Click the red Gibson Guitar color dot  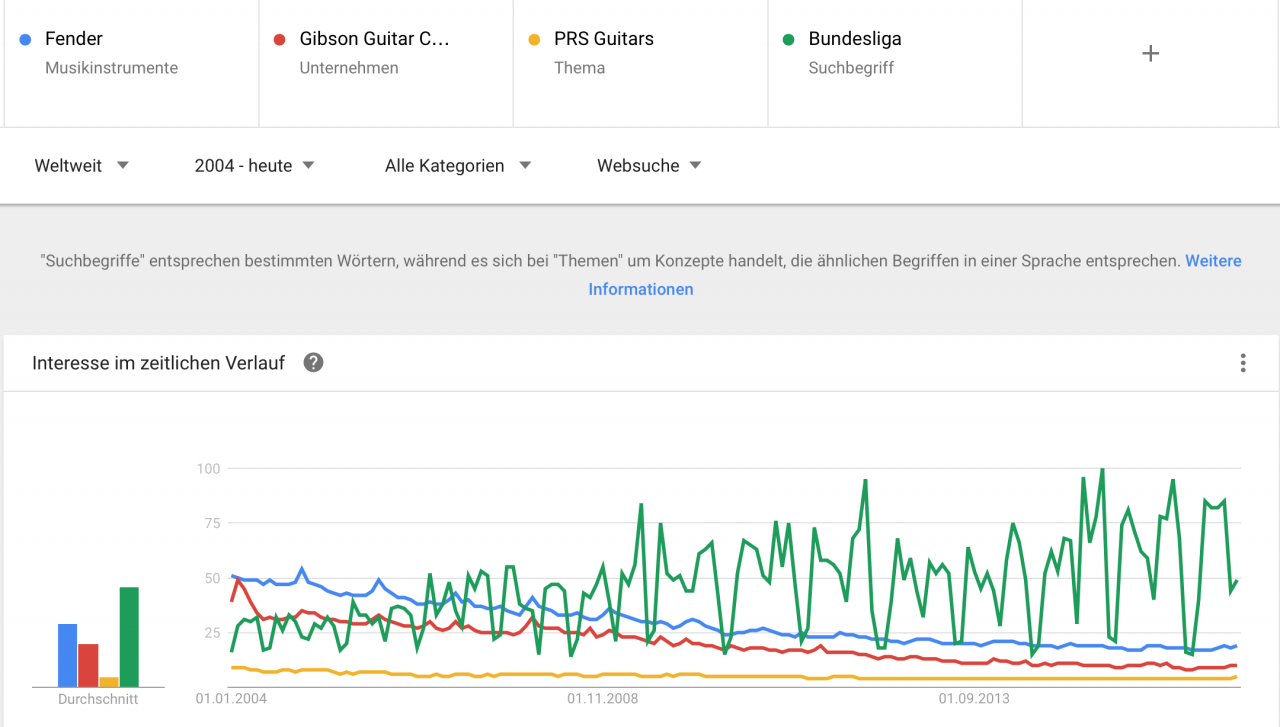click(280, 40)
